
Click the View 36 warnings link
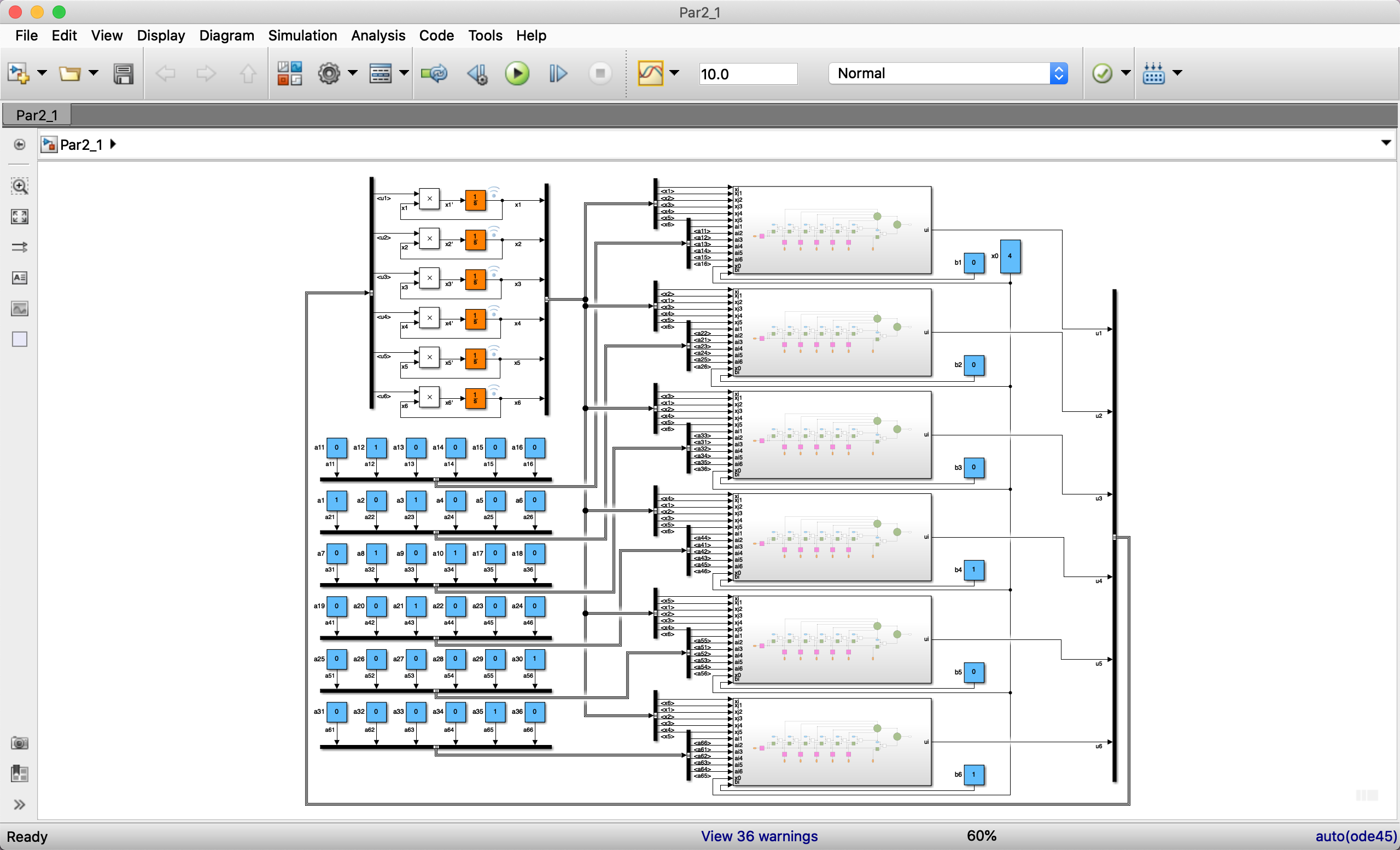click(x=759, y=836)
